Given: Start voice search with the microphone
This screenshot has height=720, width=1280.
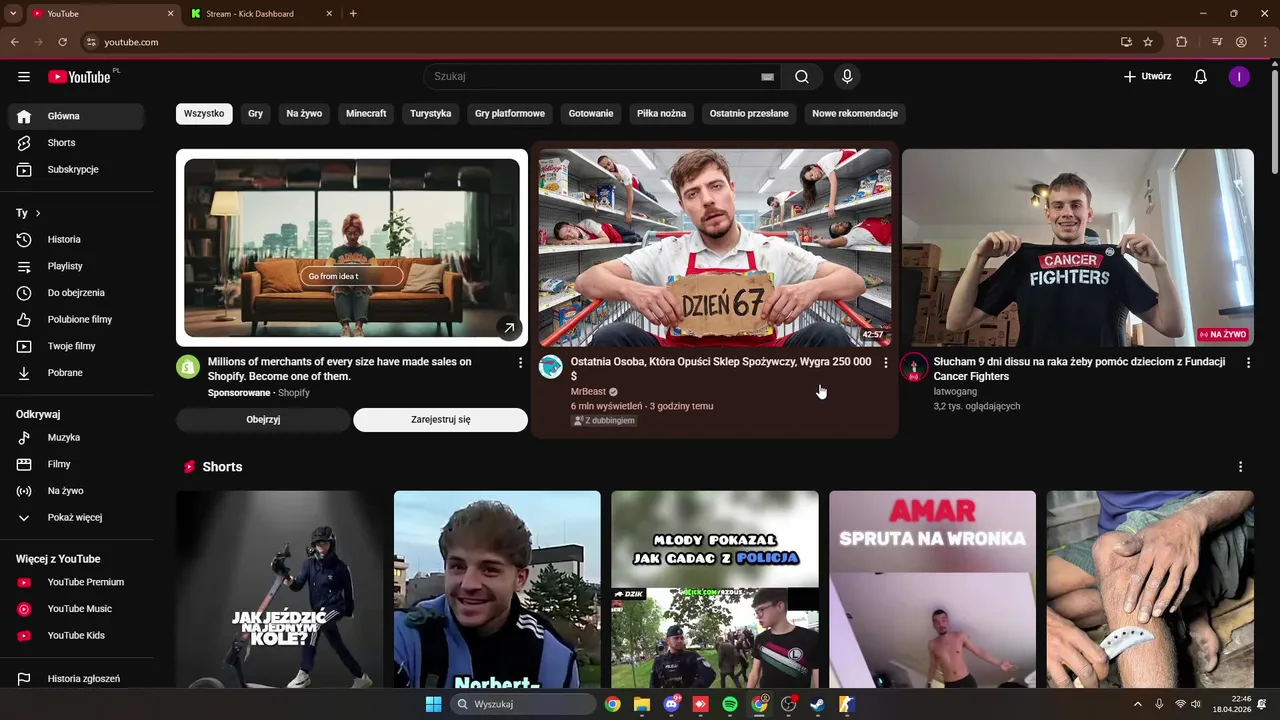Looking at the screenshot, I should pyautogui.click(x=847, y=77).
